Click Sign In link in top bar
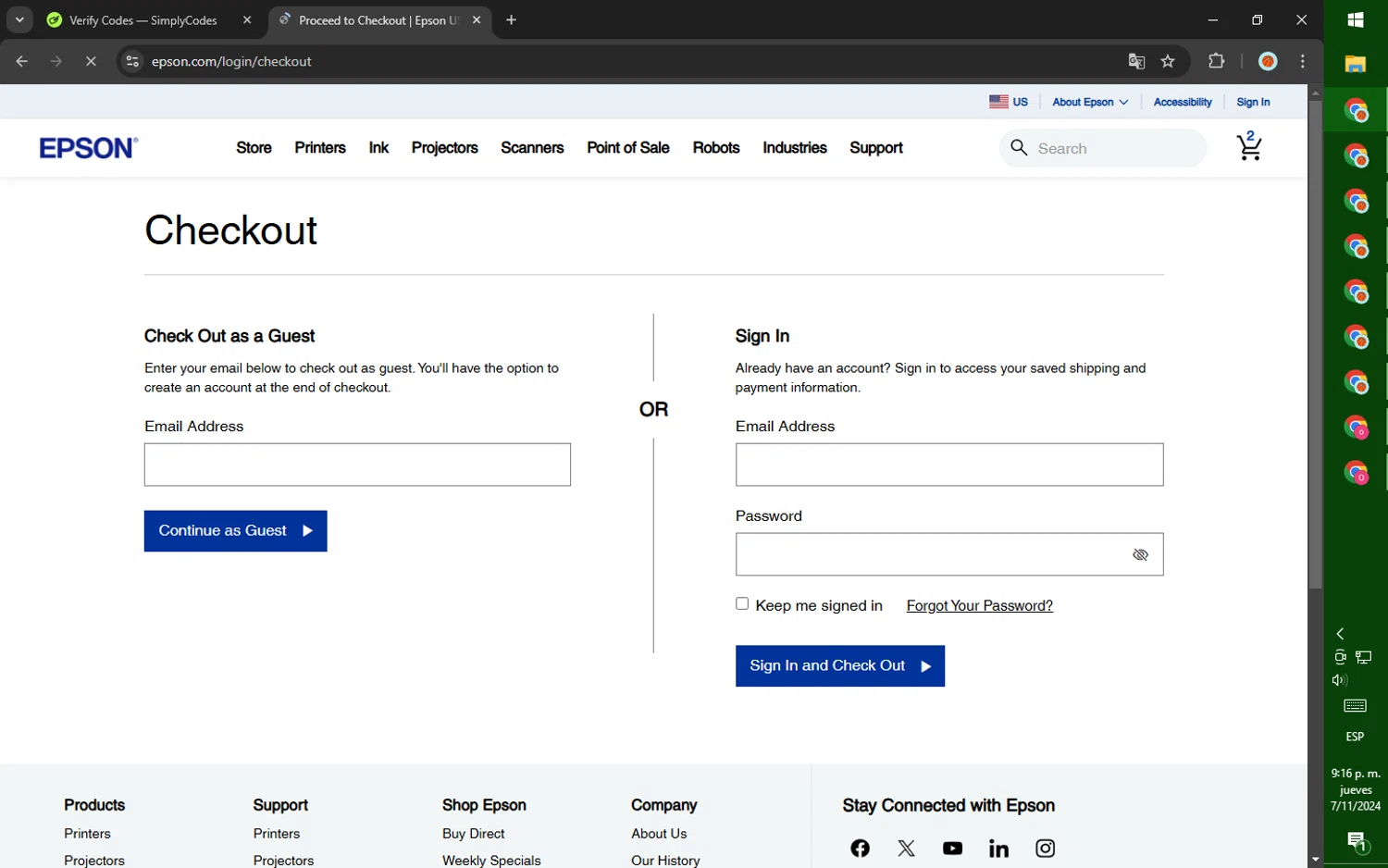 1253,102
